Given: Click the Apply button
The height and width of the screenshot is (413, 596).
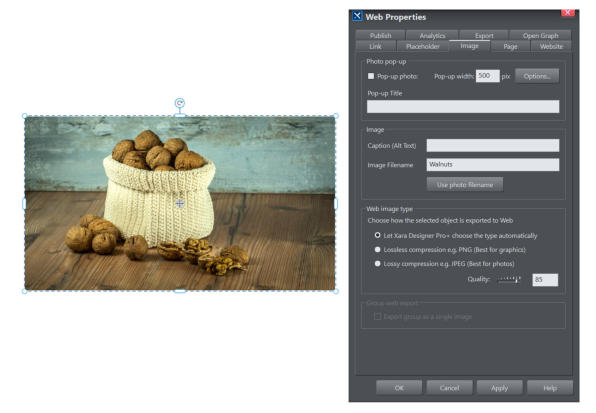Looking at the screenshot, I should pos(499,388).
